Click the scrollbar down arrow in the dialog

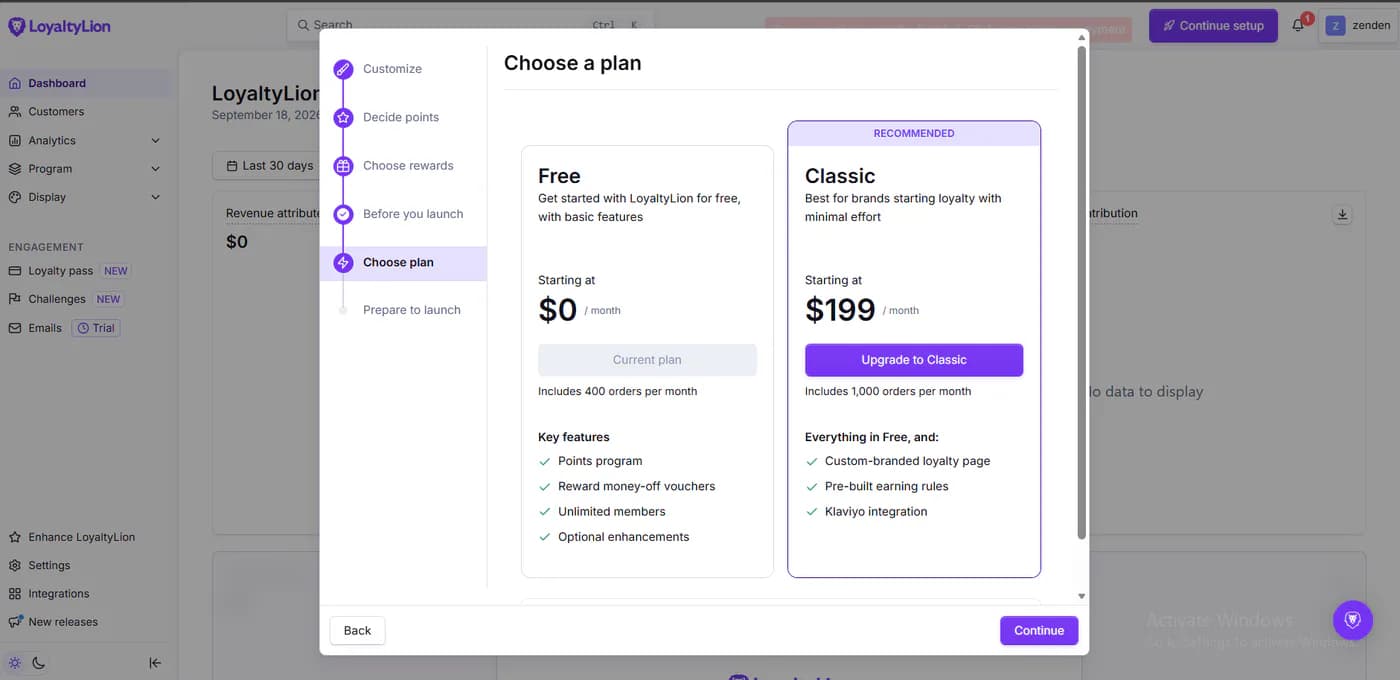click(x=1081, y=596)
